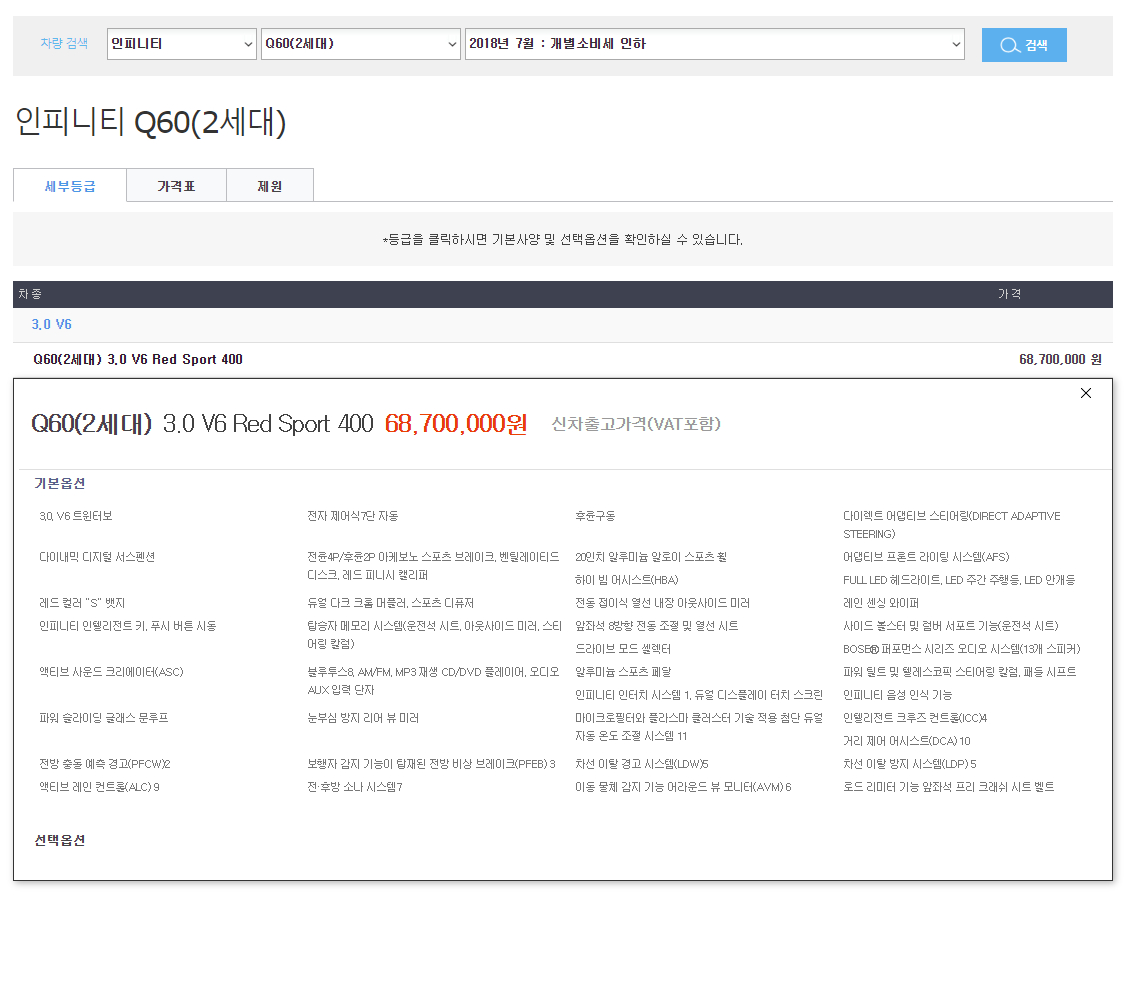
Task: Click the 3.0, V6 트윈터보 option item
Action: (x=76, y=516)
